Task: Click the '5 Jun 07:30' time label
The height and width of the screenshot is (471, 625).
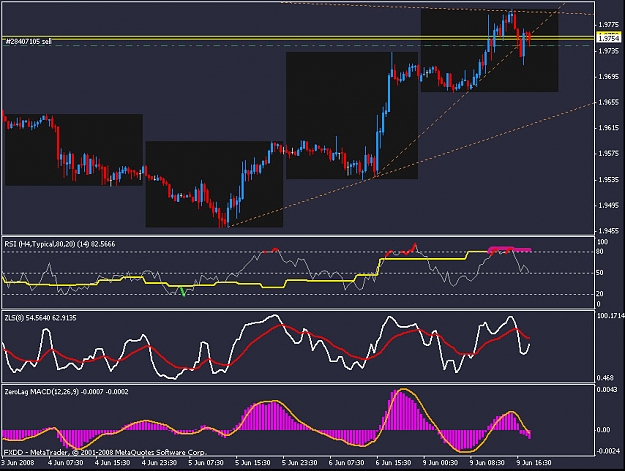Action: 206,463
